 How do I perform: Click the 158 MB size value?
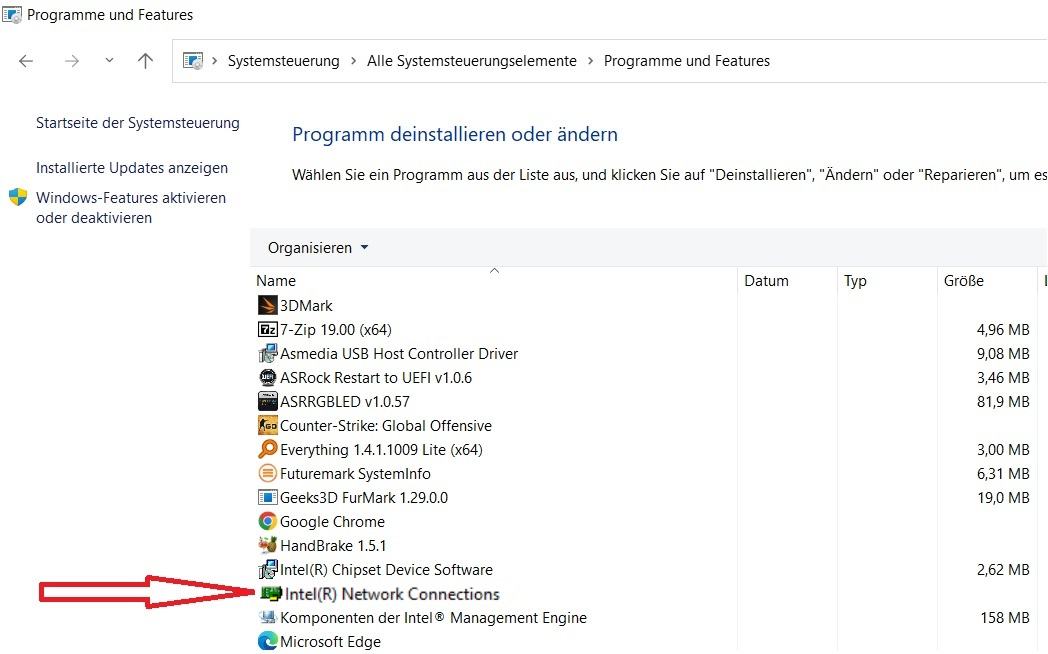[x=1005, y=618]
